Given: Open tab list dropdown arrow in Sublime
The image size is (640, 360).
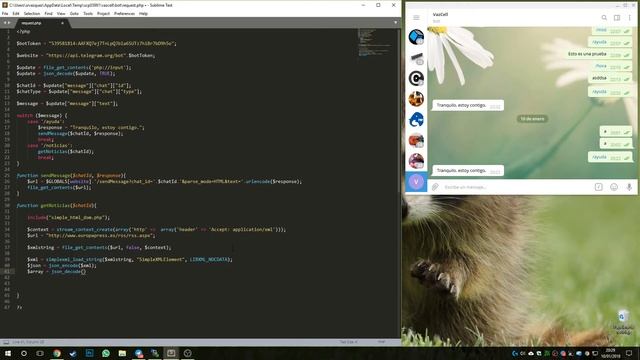Looking at the screenshot, I should (x=396, y=23).
